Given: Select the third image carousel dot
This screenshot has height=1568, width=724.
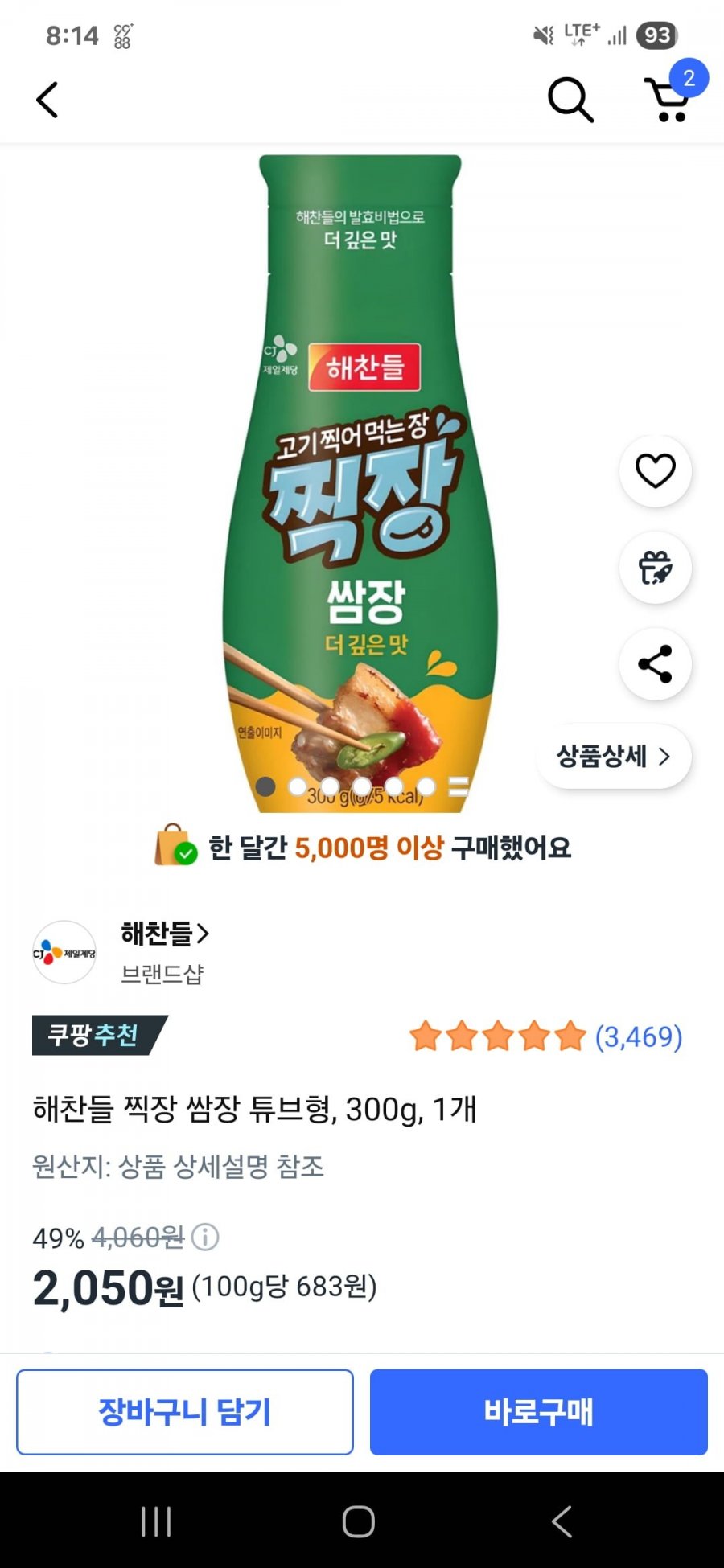Looking at the screenshot, I should point(330,786).
